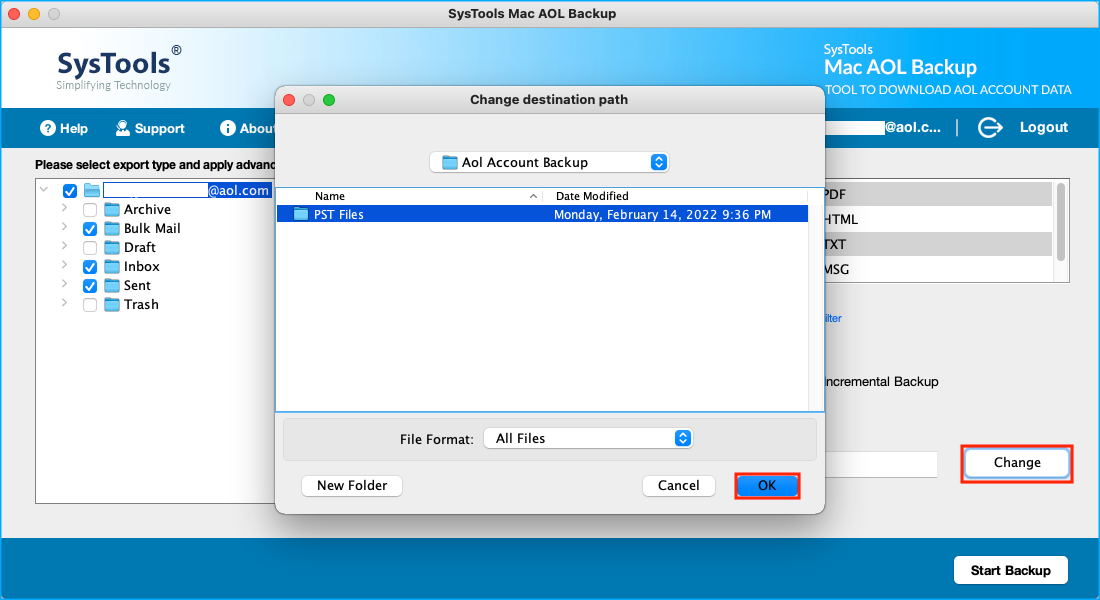Select the Trash folder icon
1100x600 pixels.
(112, 304)
